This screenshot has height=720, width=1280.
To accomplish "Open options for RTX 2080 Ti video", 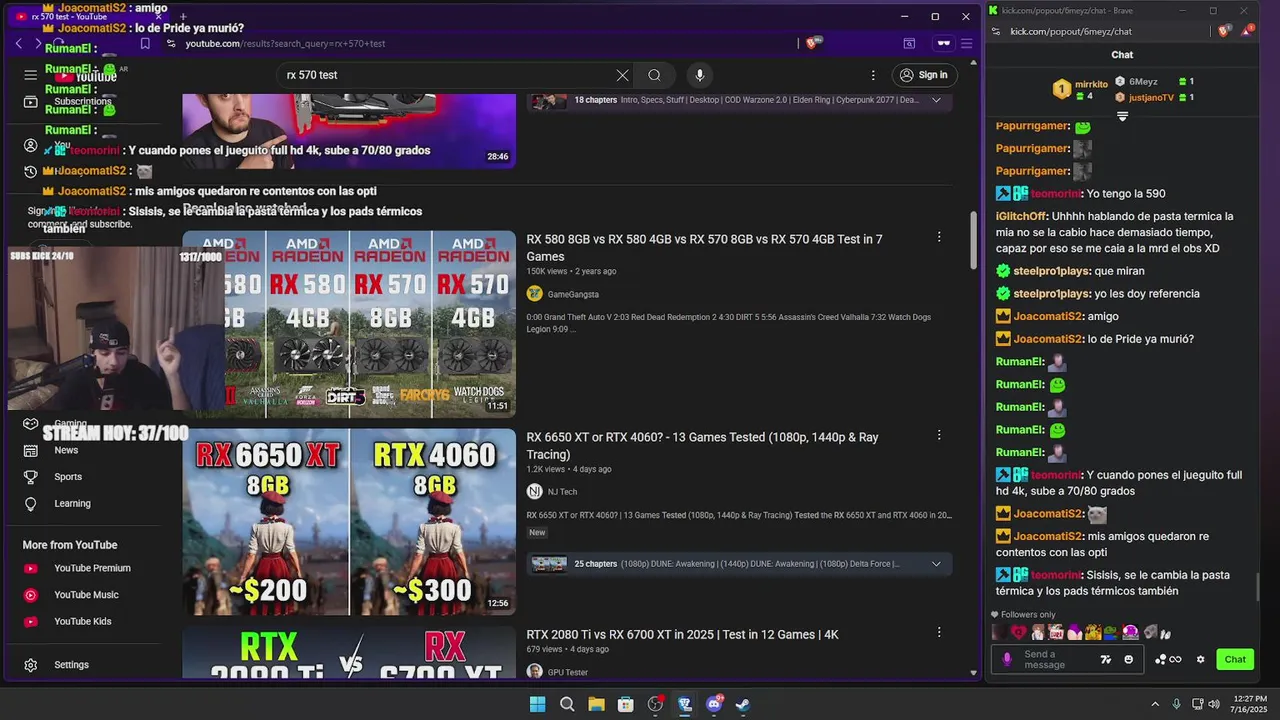I will pos(938,632).
